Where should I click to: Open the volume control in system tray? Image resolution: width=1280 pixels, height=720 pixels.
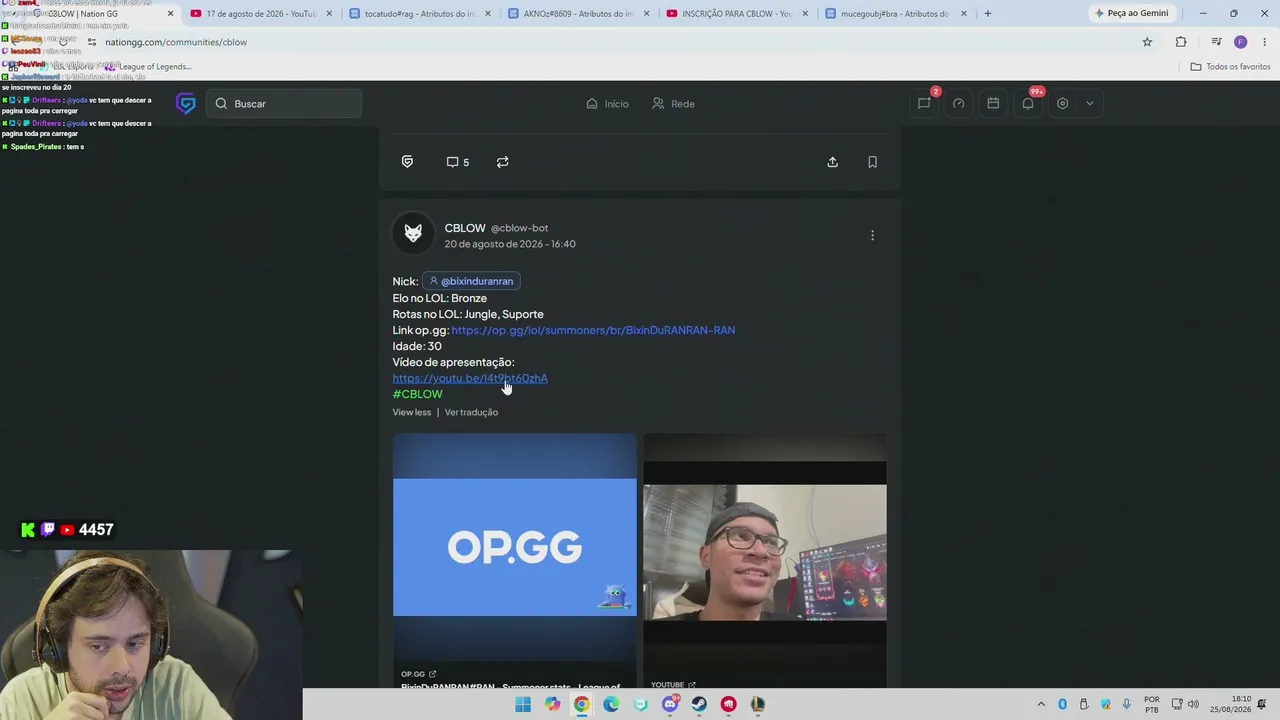1193,704
